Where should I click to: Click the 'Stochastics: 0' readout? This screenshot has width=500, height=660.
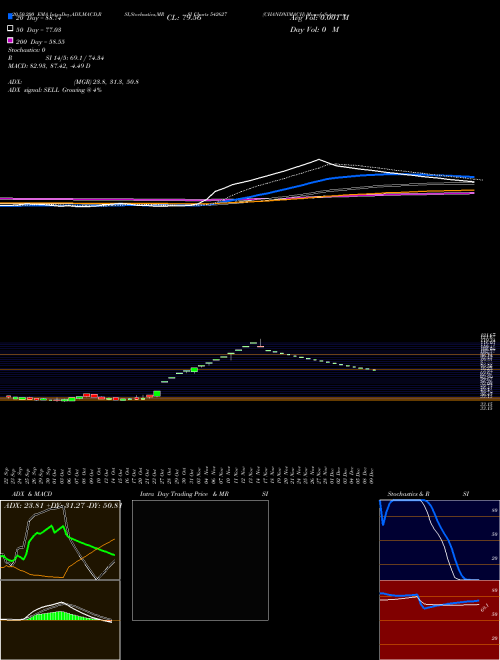pyautogui.click(x=27, y=50)
